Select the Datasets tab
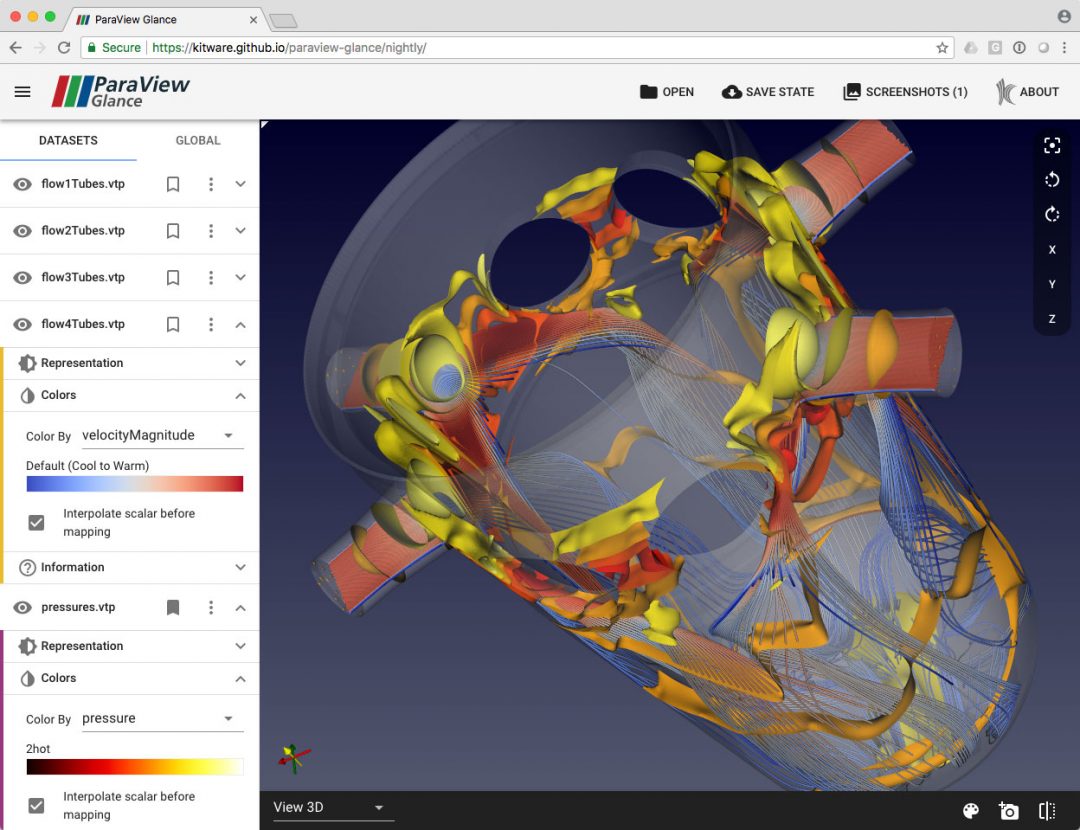The width and height of the screenshot is (1080, 830). coord(68,141)
